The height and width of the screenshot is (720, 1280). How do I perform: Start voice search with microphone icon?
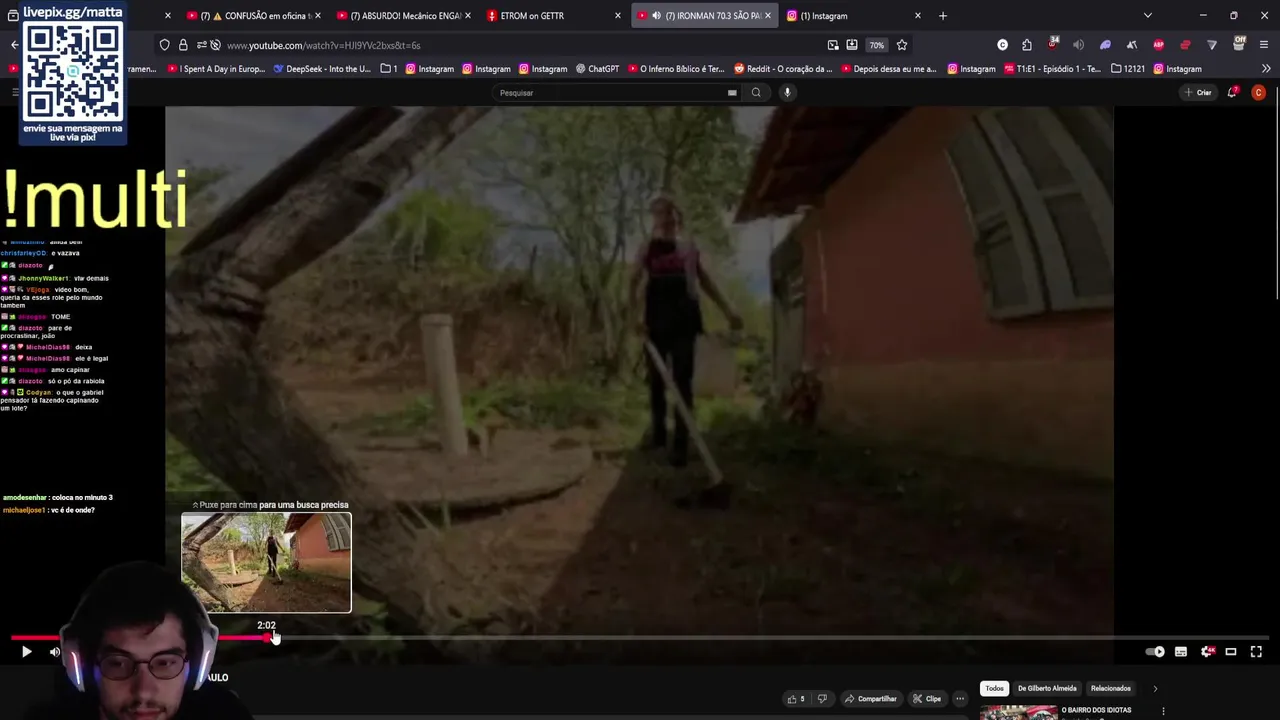point(787,93)
